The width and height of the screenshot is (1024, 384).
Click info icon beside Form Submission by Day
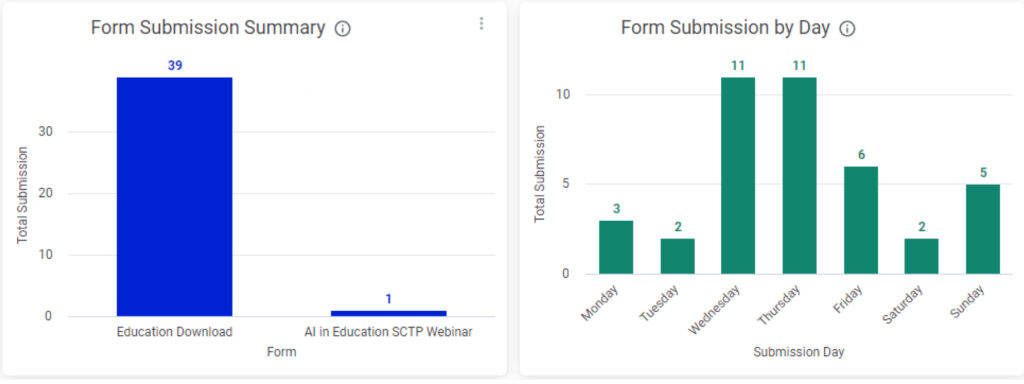[x=847, y=29]
